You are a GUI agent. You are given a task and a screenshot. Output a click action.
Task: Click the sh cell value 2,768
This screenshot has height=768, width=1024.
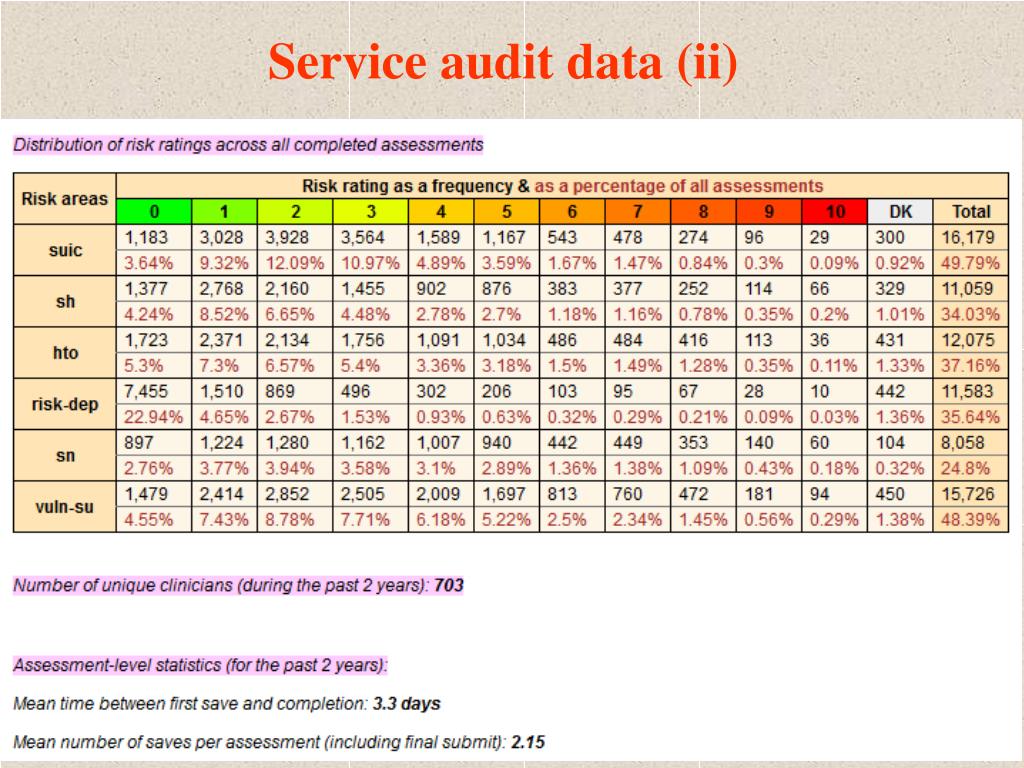click(222, 289)
